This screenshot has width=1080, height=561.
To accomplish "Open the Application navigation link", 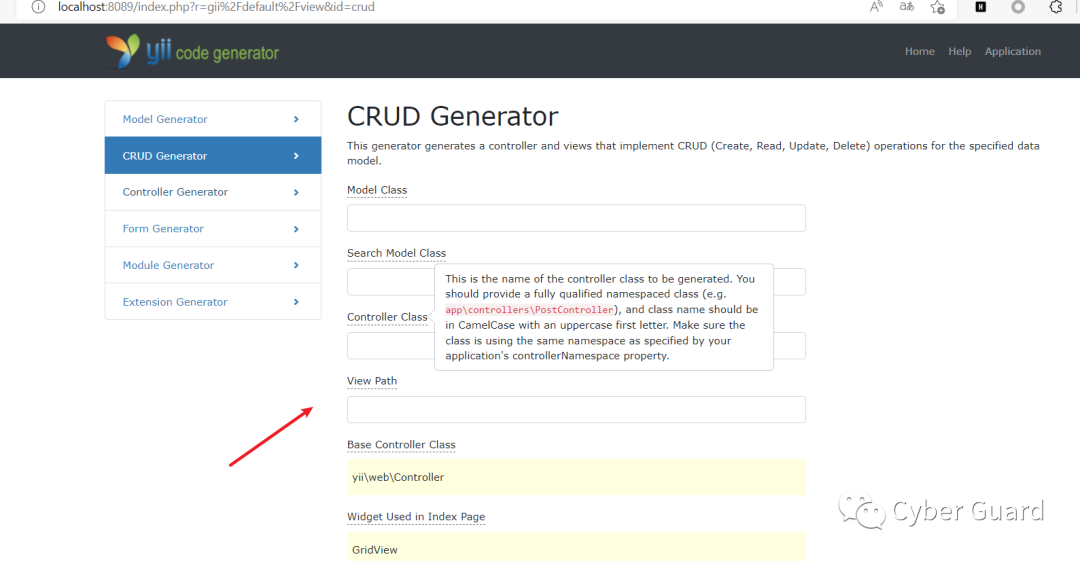I will click(x=1012, y=51).
